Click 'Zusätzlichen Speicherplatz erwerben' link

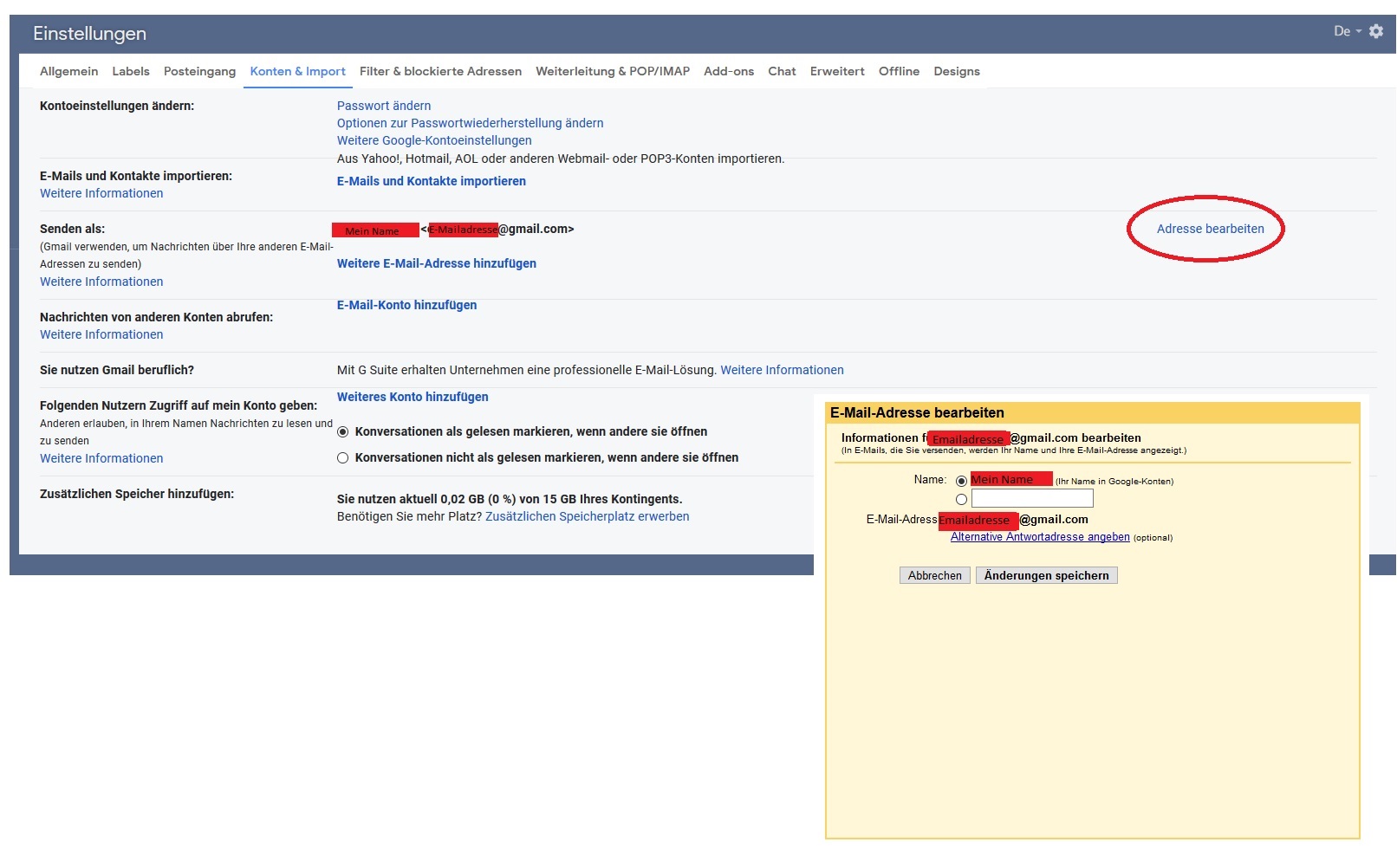click(587, 515)
